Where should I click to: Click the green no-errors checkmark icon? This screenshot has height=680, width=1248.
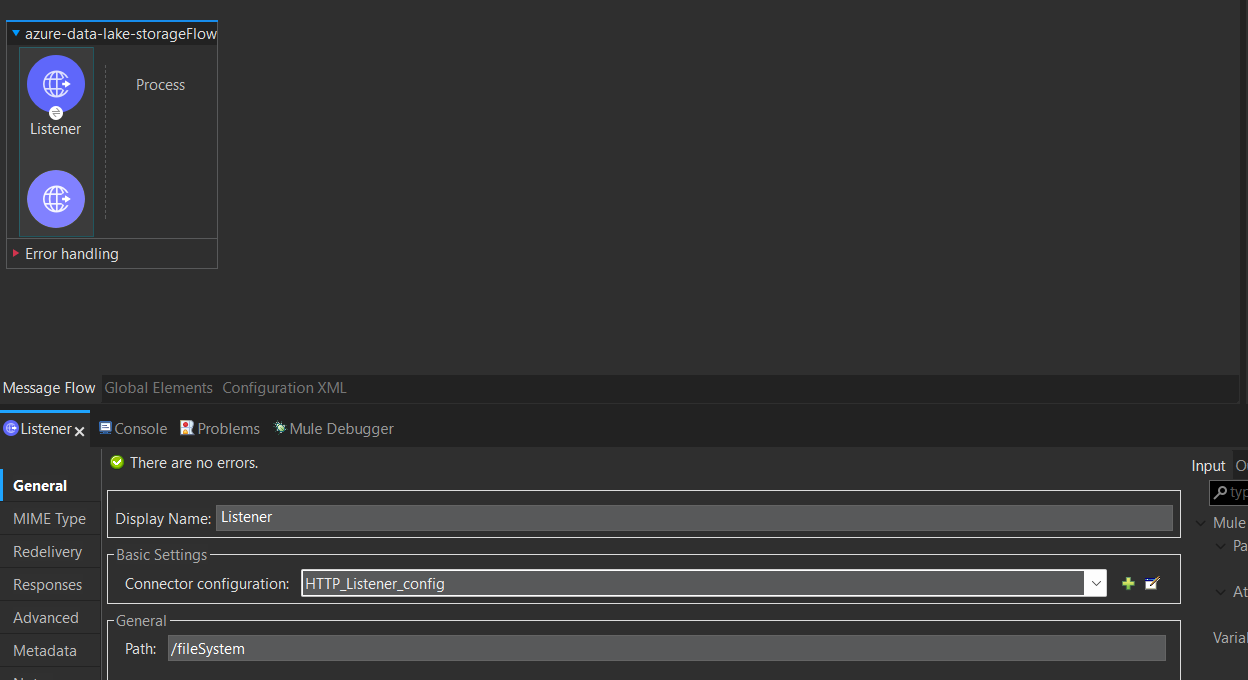click(117, 463)
